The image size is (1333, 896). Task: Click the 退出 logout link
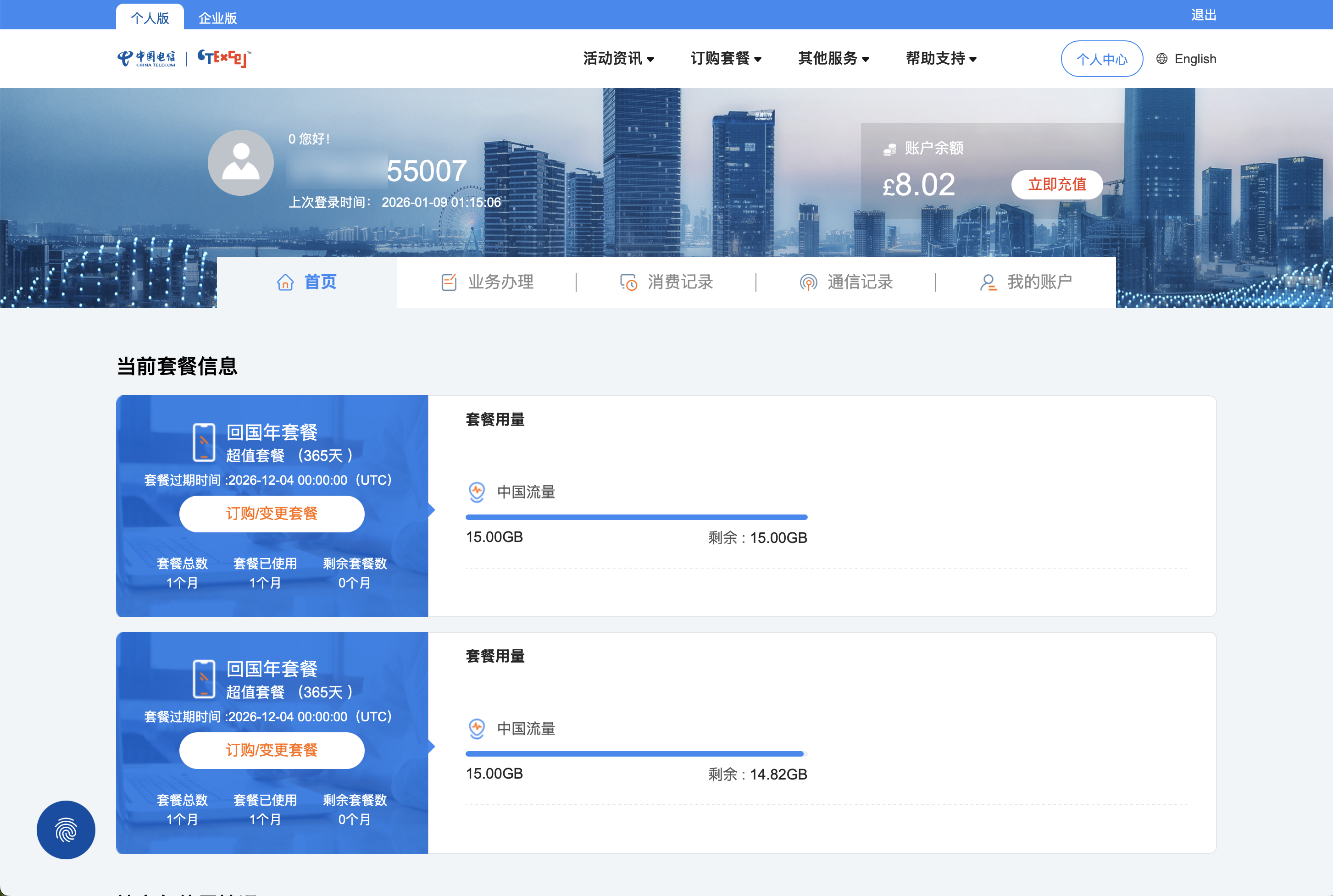(1203, 15)
